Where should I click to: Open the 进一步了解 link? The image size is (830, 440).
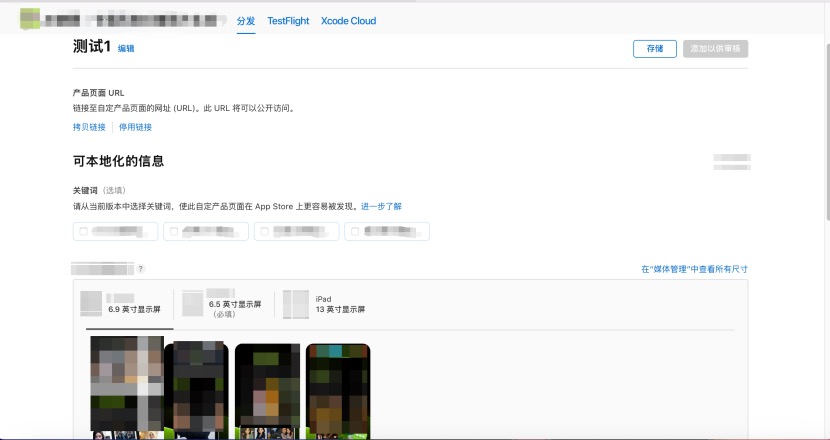tap(381, 206)
